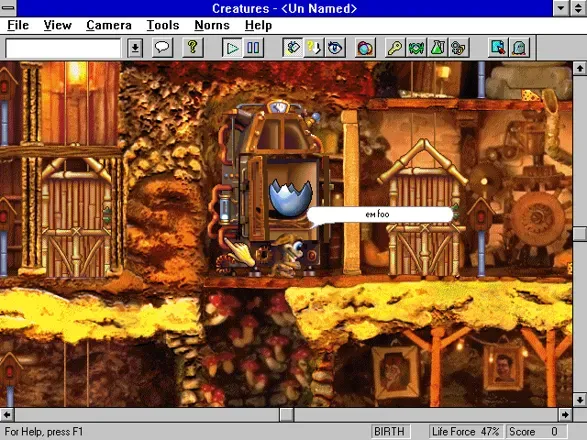
Task: Toggle the hand pointer toolbar icon
Action: point(292,48)
